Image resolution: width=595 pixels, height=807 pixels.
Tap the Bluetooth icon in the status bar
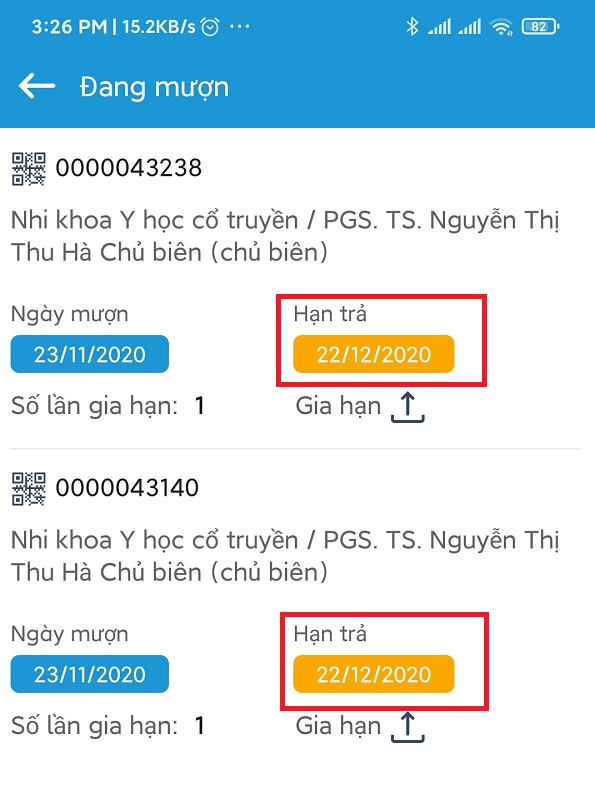pos(412,26)
